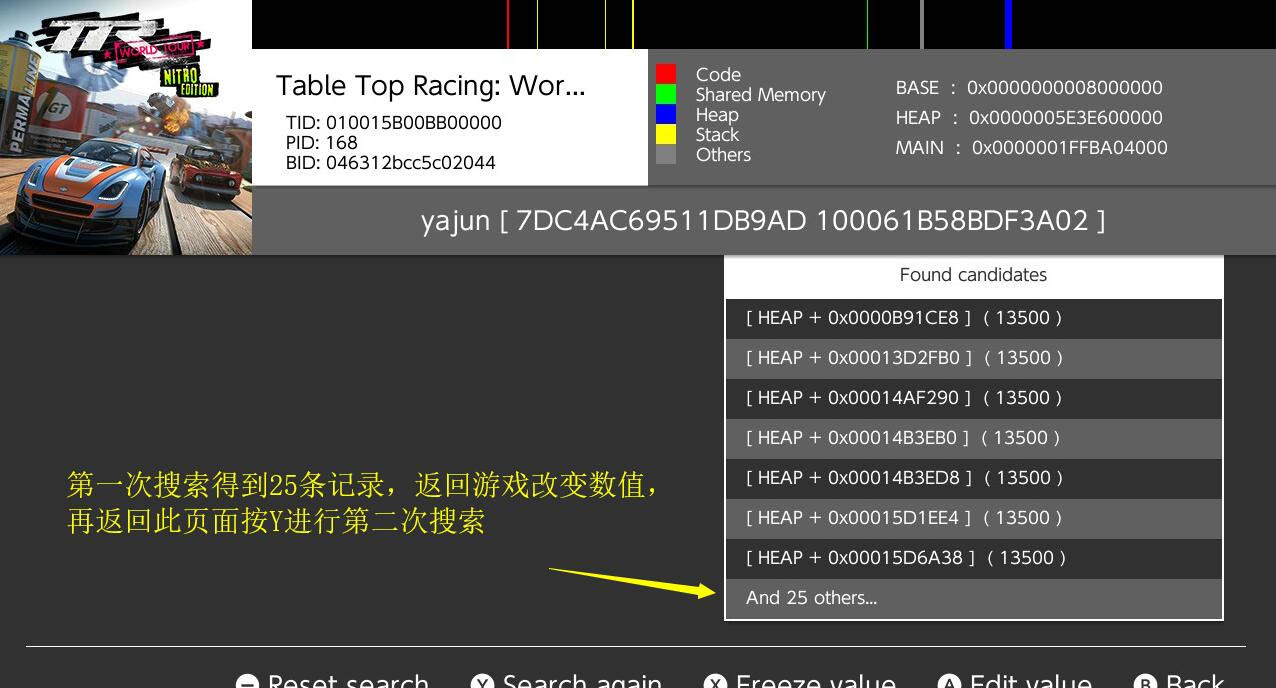Click the game title 'Table Top Racing: Wor...'
The width and height of the screenshot is (1276, 688).
(x=431, y=86)
